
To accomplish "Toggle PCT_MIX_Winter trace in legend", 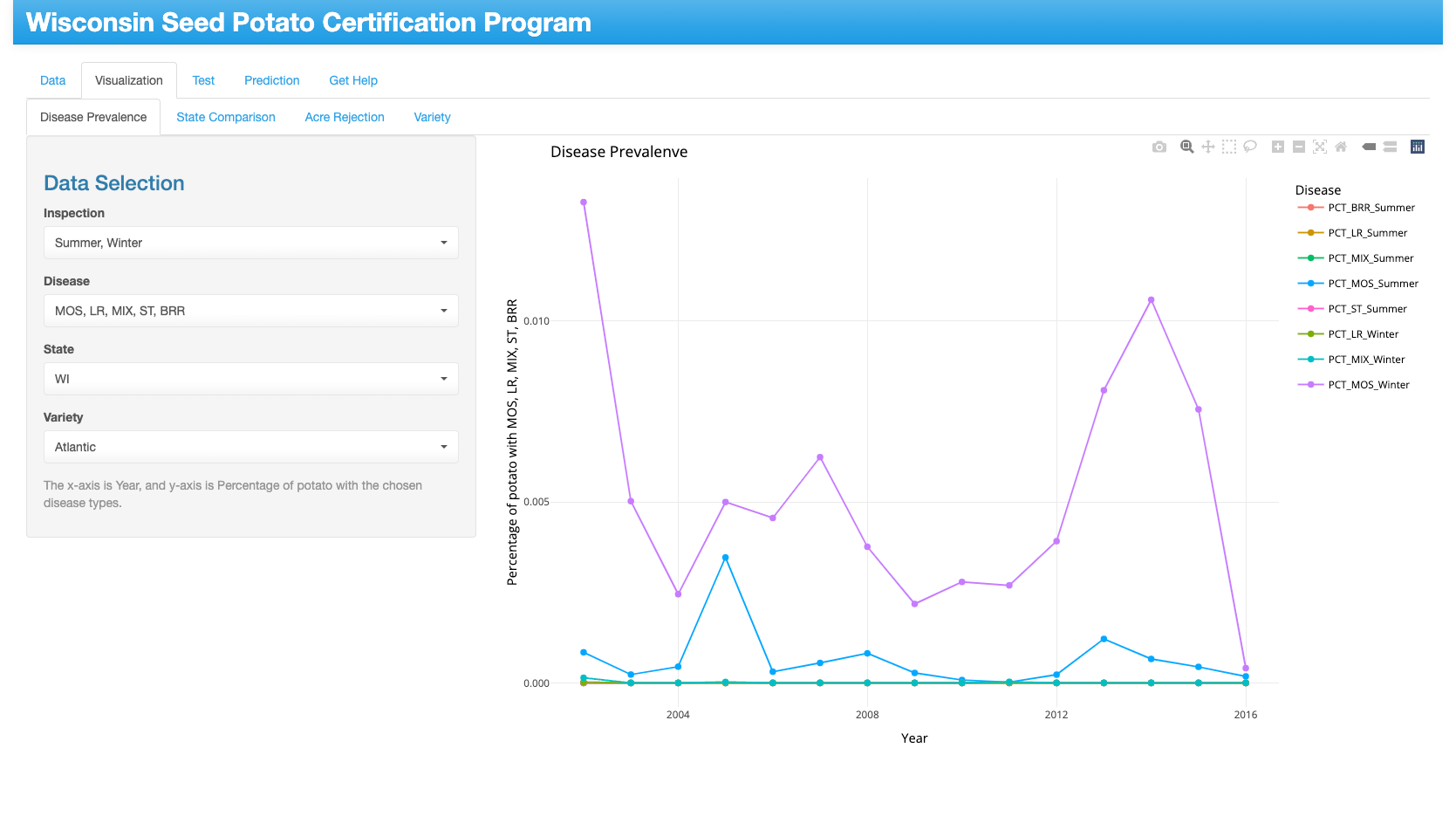I will [1351, 360].
